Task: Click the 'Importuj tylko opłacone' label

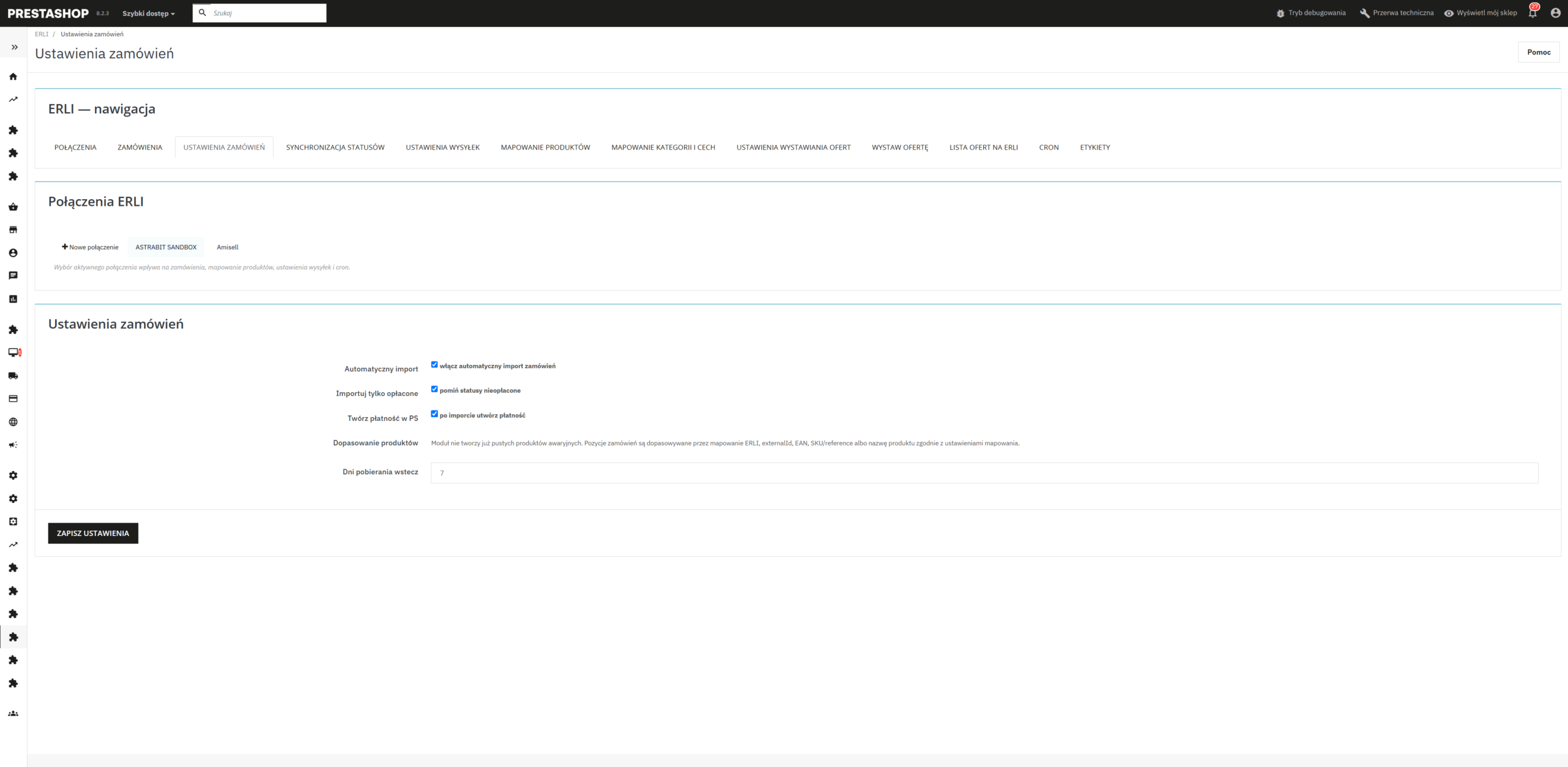Action: tap(377, 393)
